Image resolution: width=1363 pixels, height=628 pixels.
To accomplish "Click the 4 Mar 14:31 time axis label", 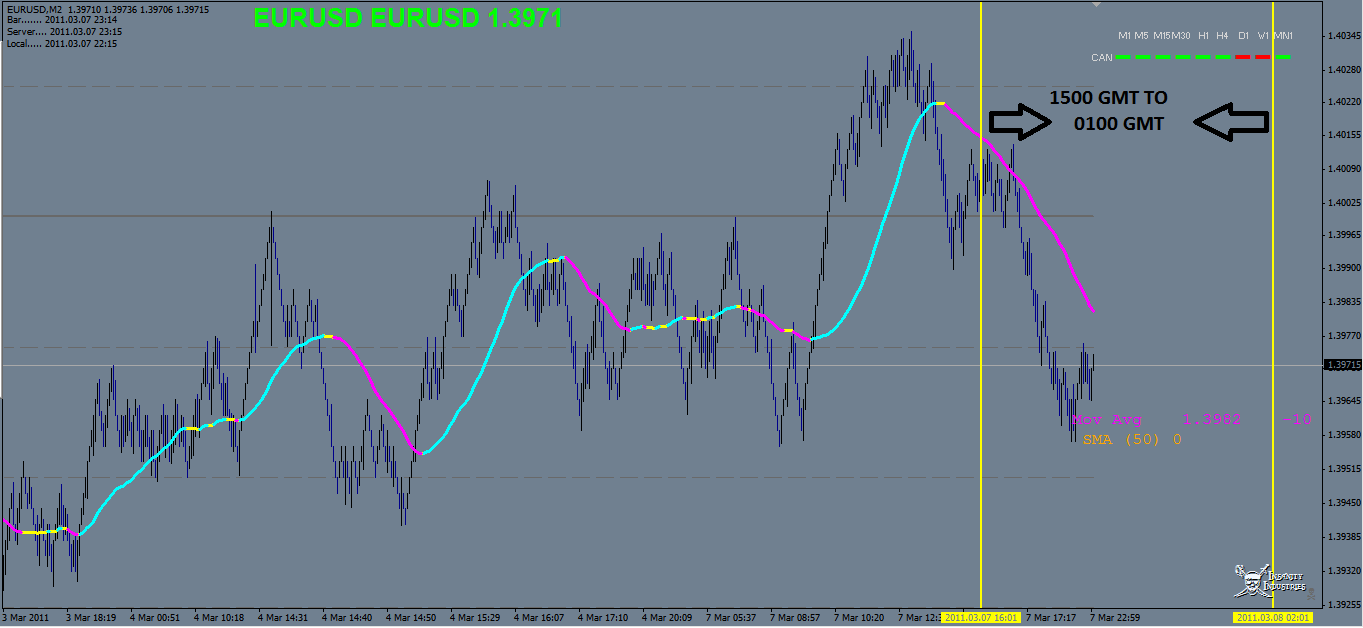I will 284,618.
